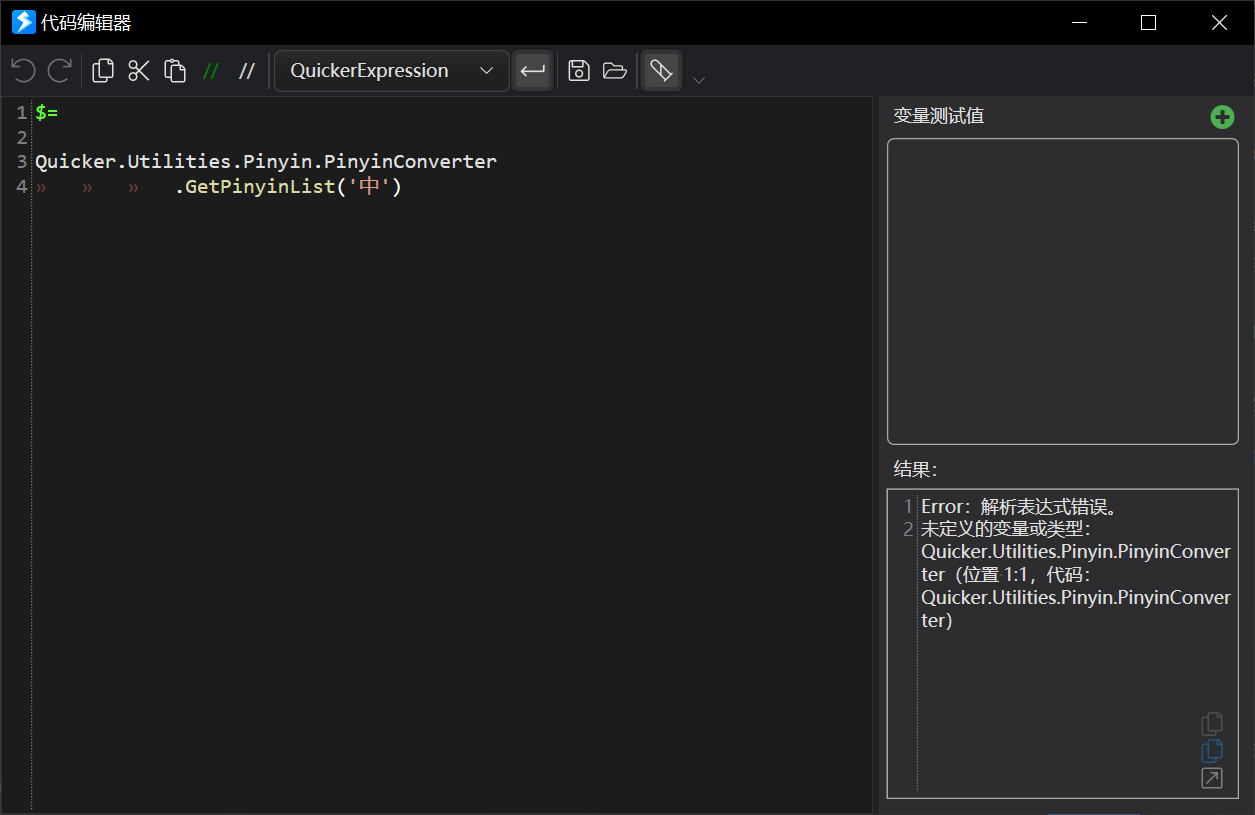This screenshot has height=815, width=1255.
Task: Expand toolbar overflow chevron
Action: pyautogui.click(x=699, y=80)
